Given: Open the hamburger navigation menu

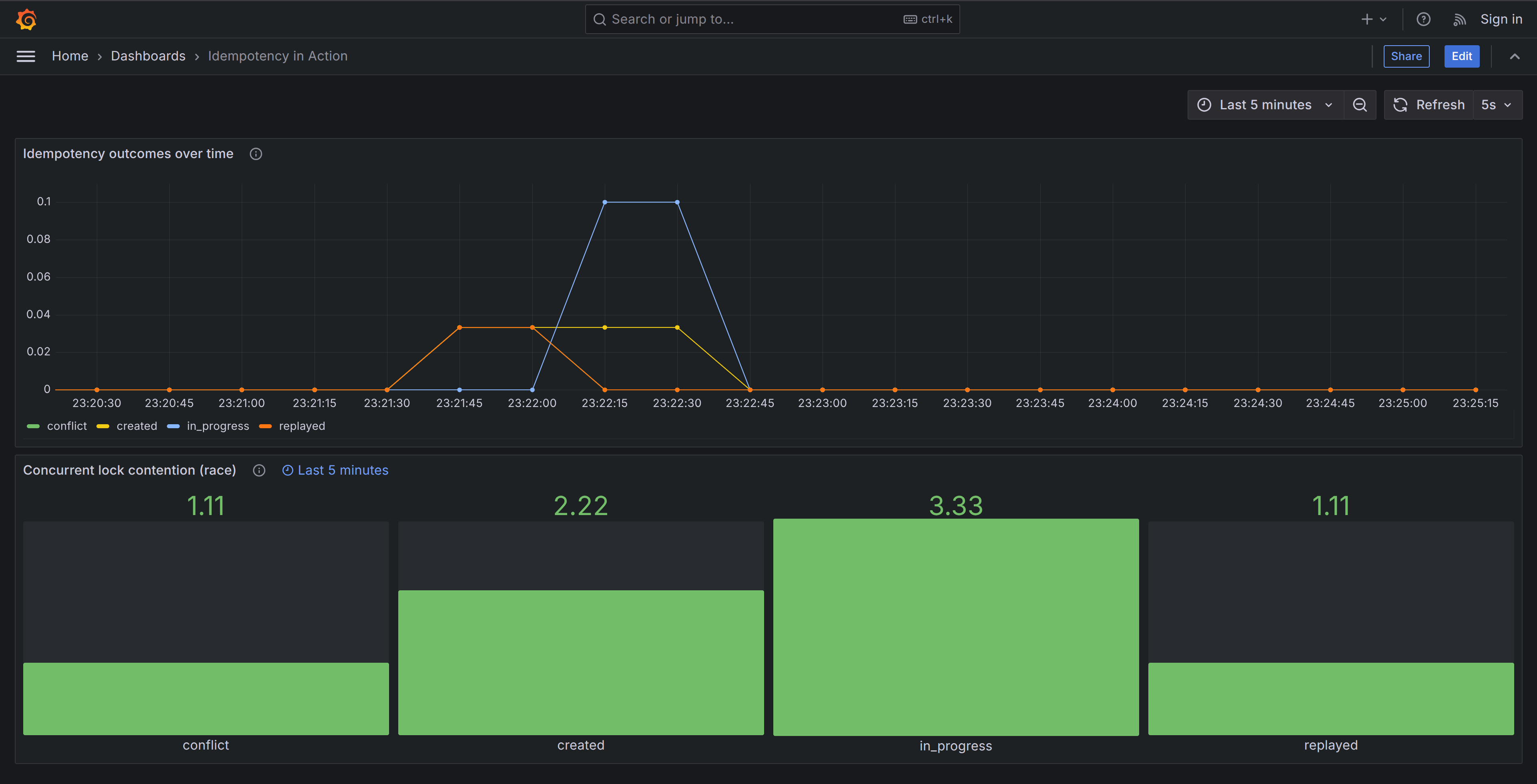Looking at the screenshot, I should click(26, 56).
